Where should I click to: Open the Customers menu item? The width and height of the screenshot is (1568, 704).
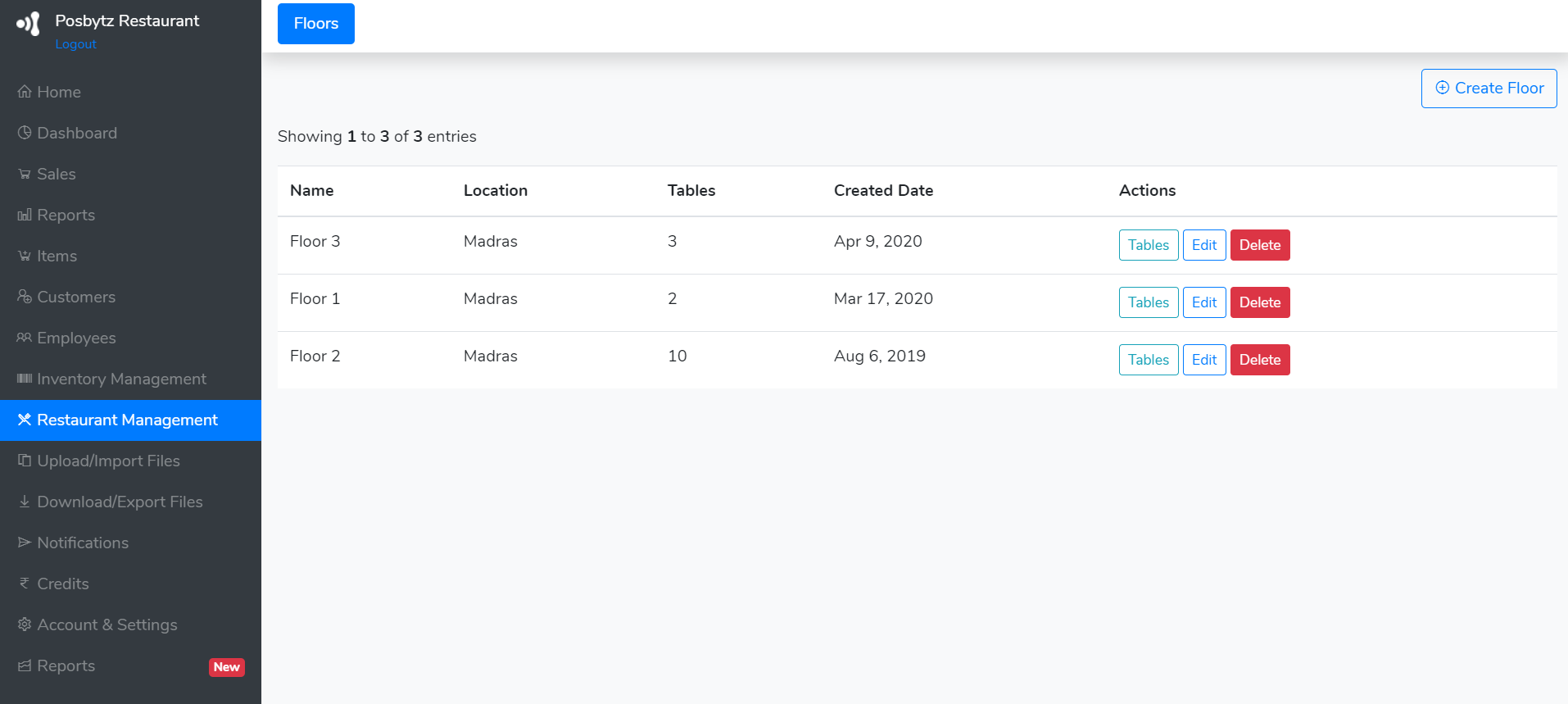coord(76,297)
